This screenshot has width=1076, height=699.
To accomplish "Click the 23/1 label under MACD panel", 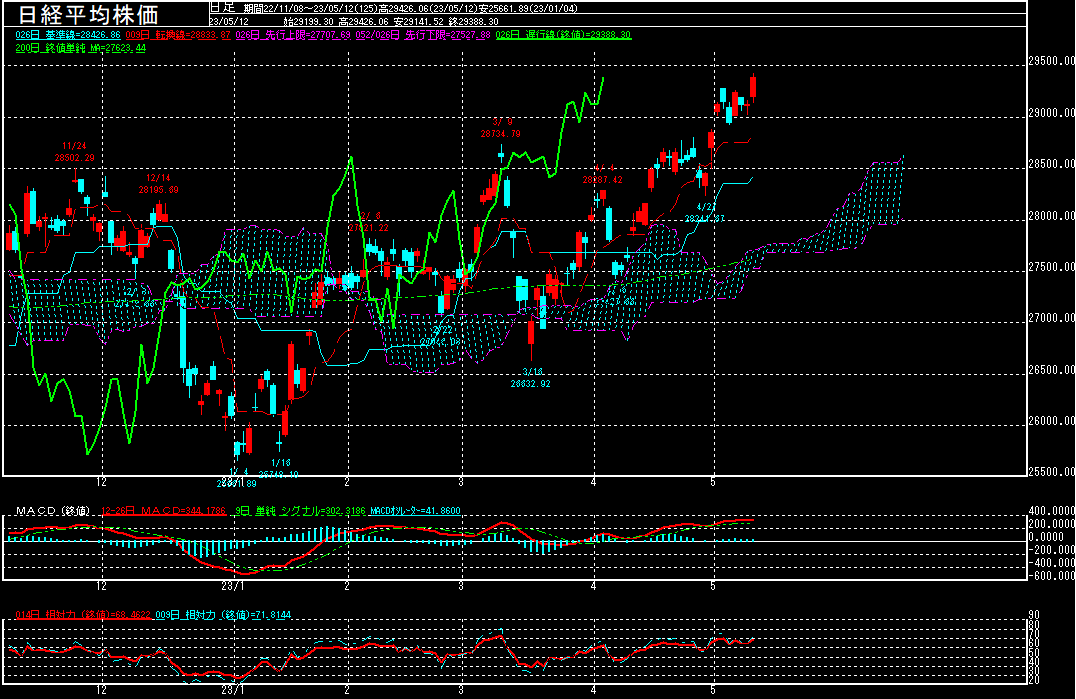I will (233, 587).
